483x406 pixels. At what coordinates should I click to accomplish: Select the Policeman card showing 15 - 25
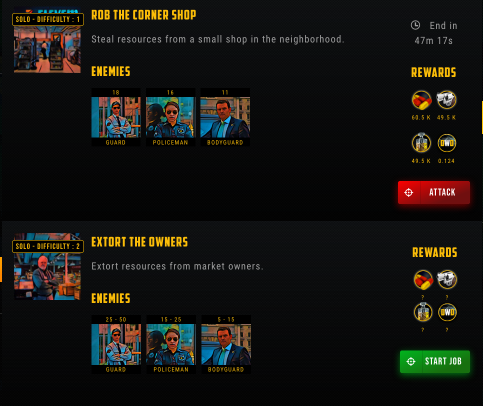[171, 344]
